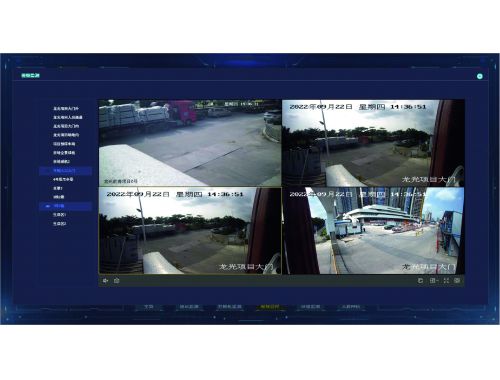This screenshot has width=500, height=380.
Task: Open the split-screen grid layout selector
Action: (x=434, y=281)
